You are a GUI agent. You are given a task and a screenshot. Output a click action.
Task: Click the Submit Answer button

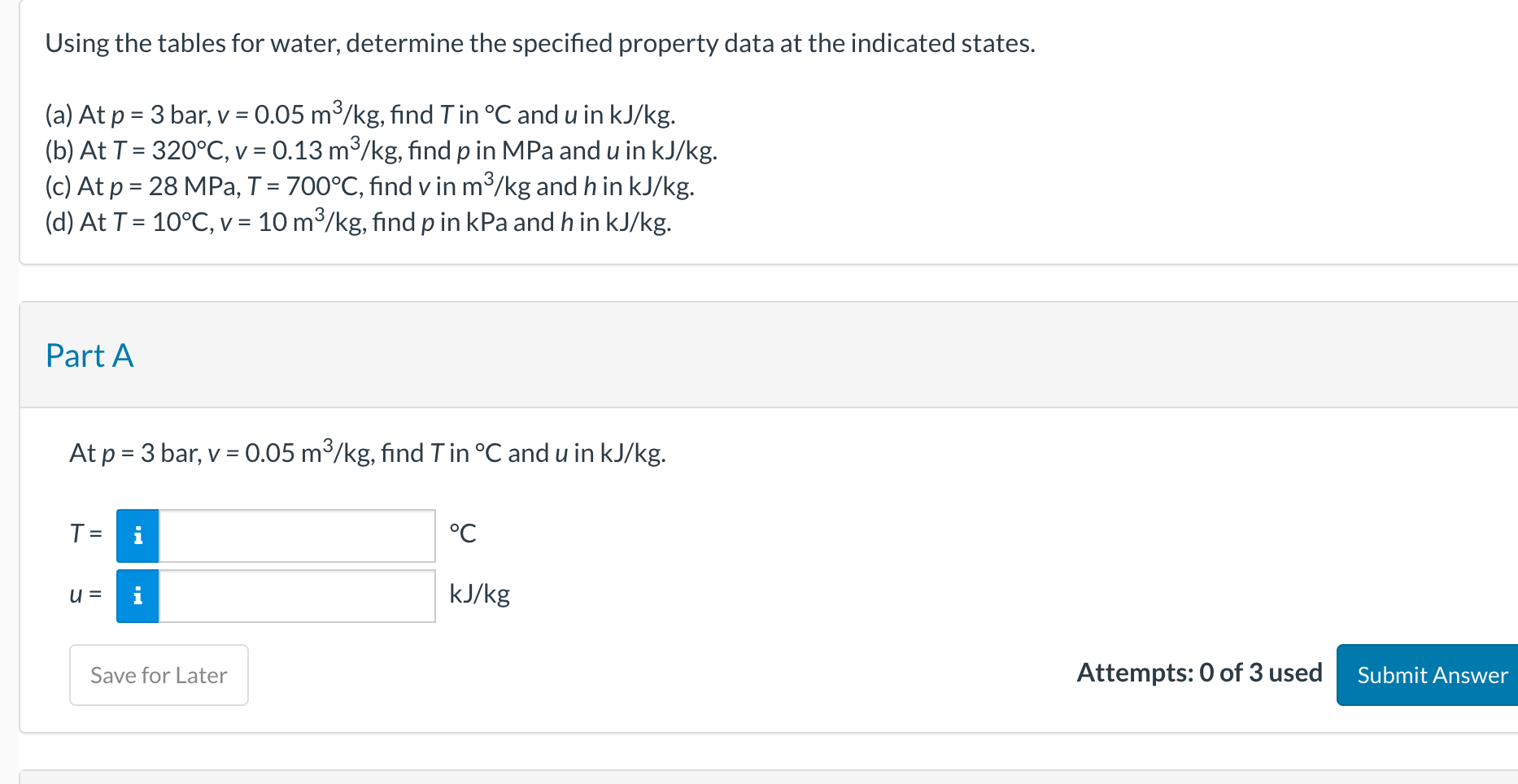pos(1430,675)
